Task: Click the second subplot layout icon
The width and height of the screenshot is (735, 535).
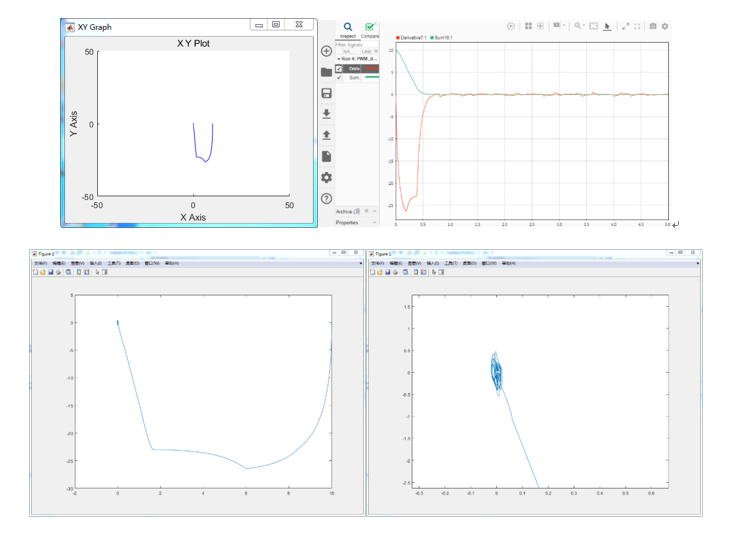Action: (540, 26)
